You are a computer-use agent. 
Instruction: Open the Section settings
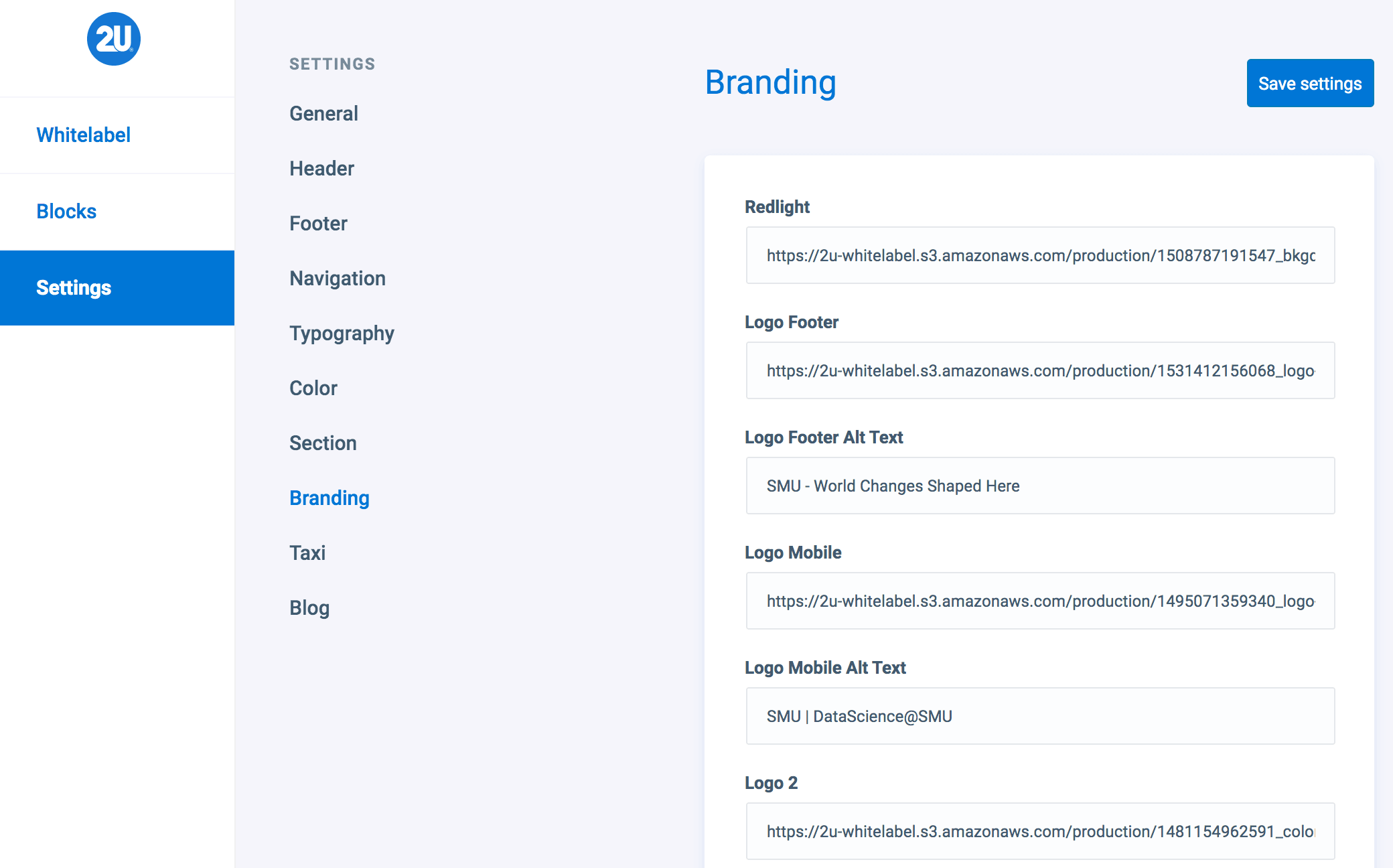point(323,443)
